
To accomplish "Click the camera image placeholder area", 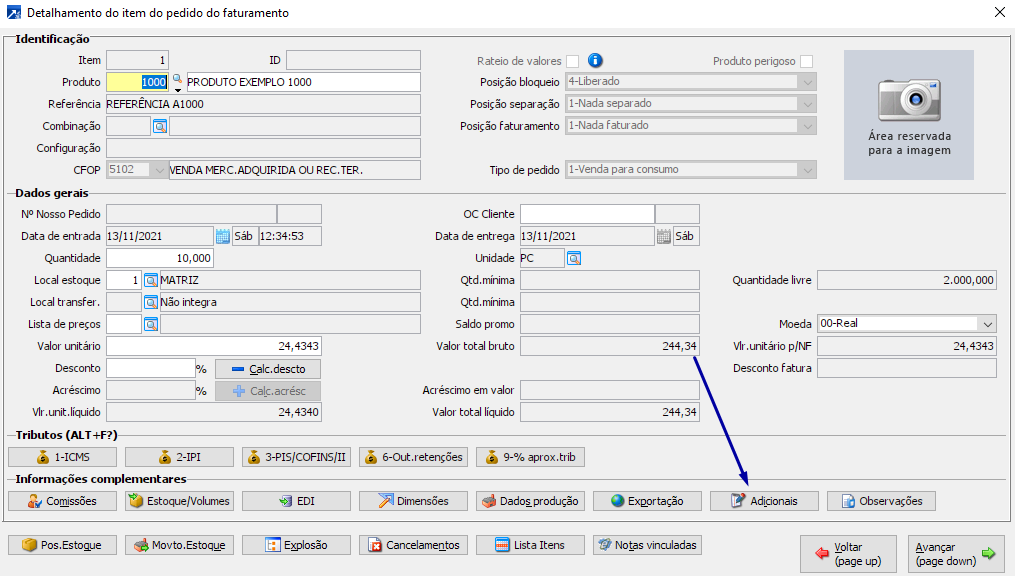I will pos(909,114).
